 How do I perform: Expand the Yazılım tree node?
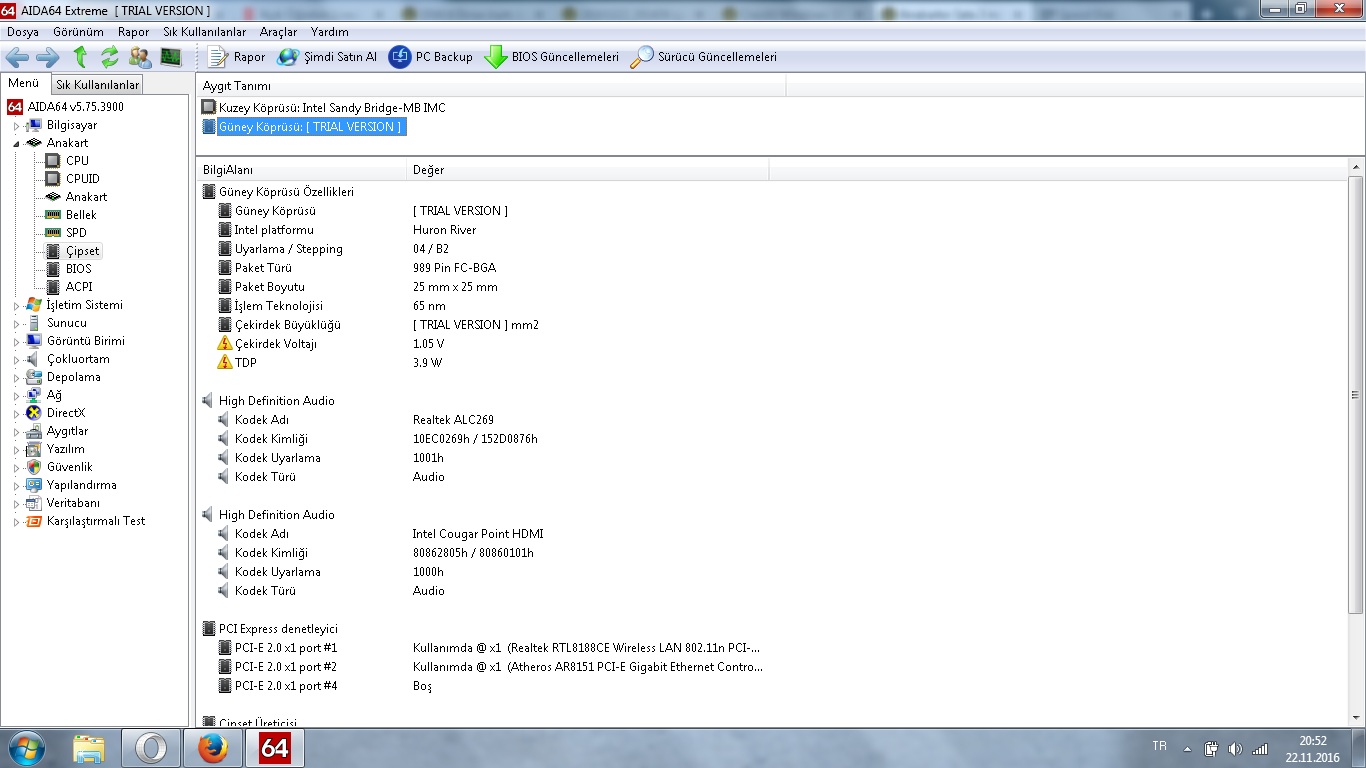point(16,450)
